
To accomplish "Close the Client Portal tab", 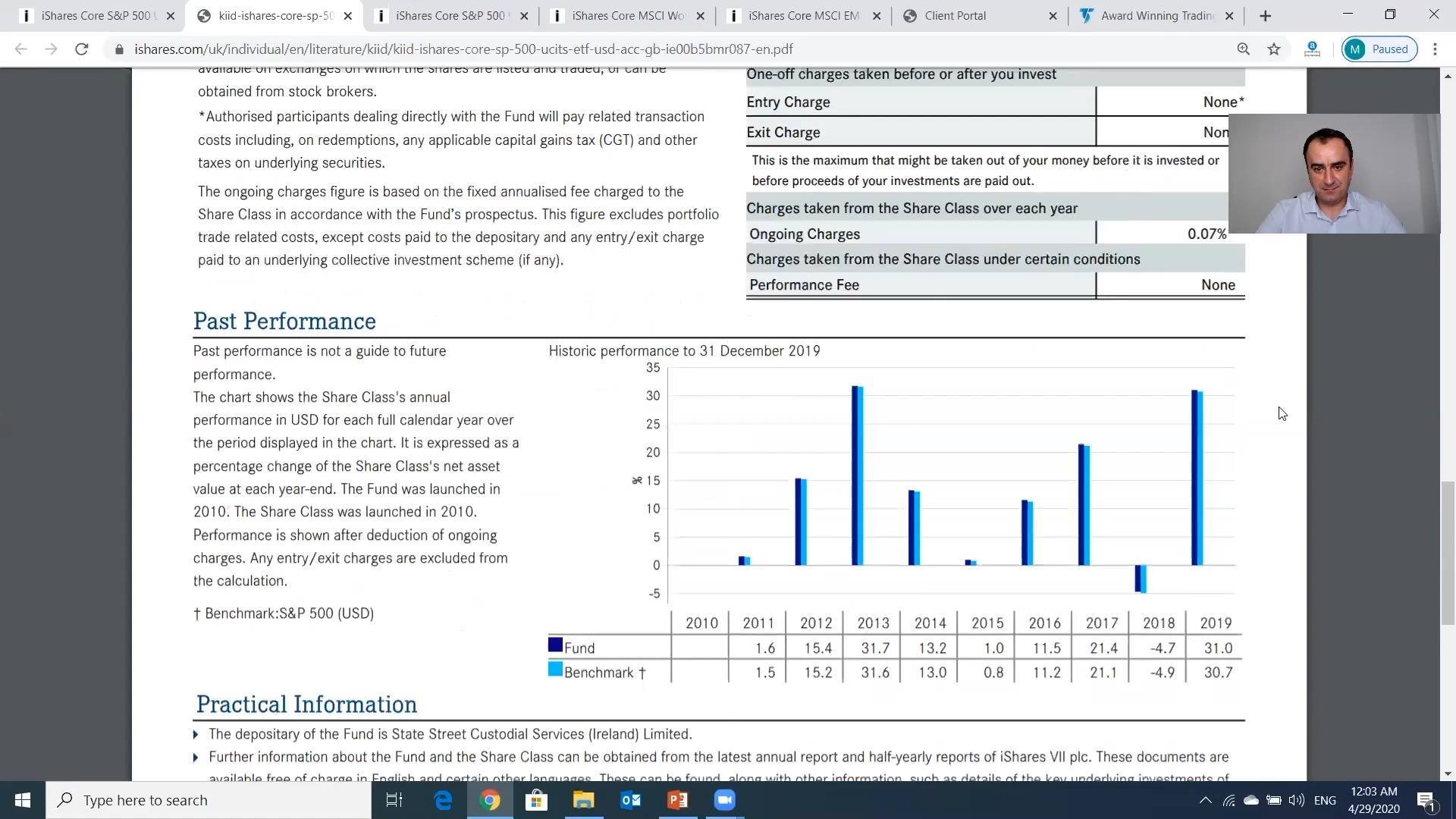I will [x=1053, y=16].
